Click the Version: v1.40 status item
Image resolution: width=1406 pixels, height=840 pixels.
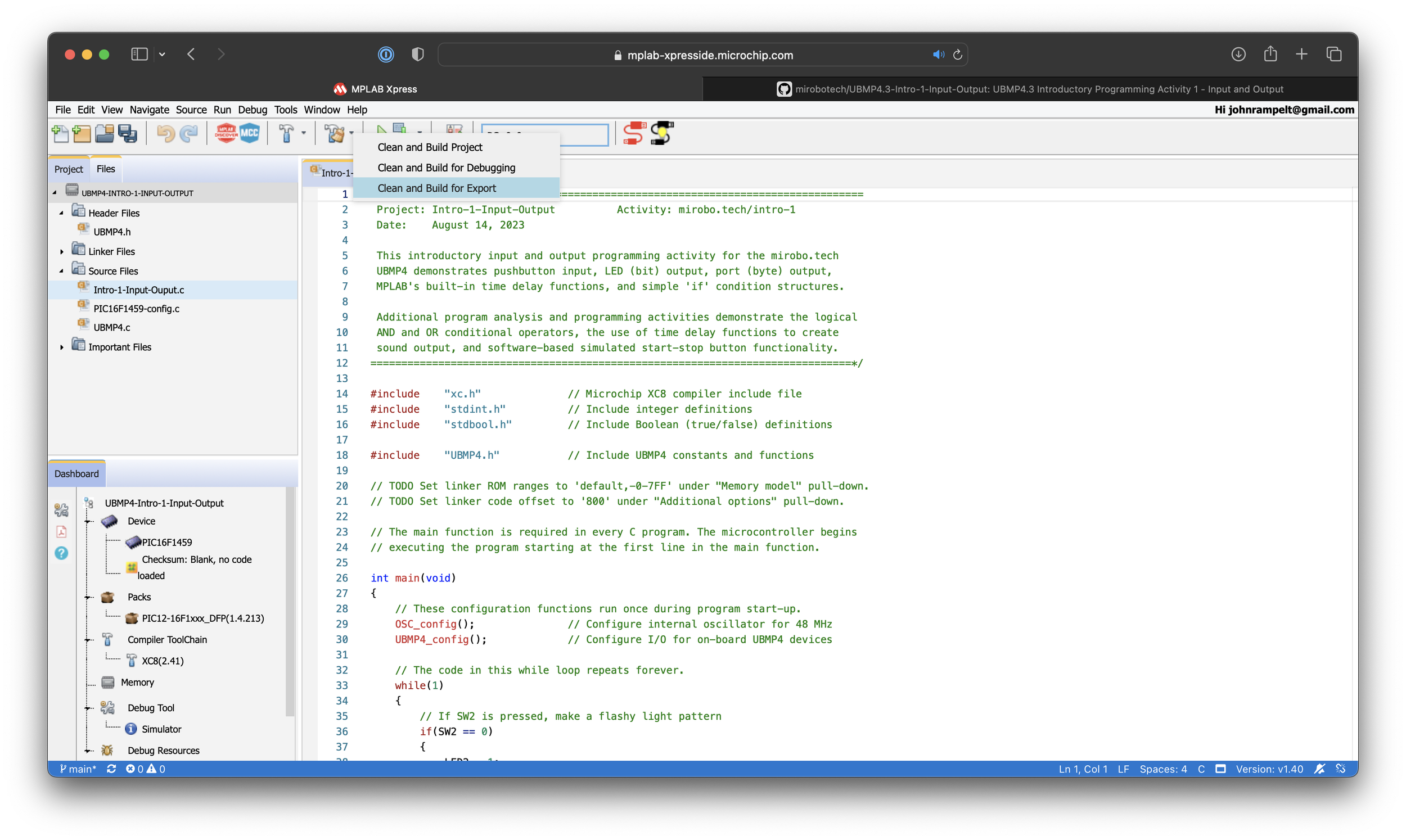(x=1269, y=769)
